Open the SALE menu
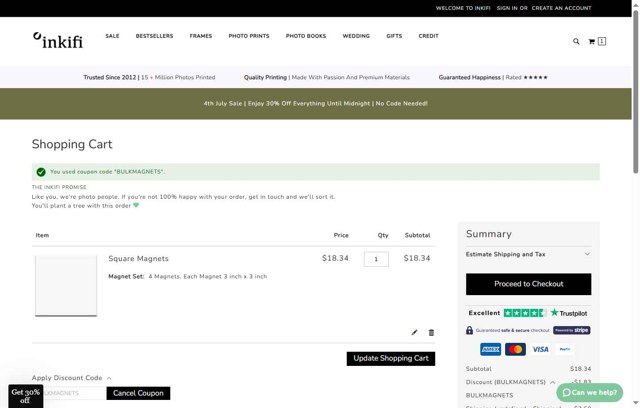Image resolution: width=640 pixels, height=408 pixels. [112, 36]
